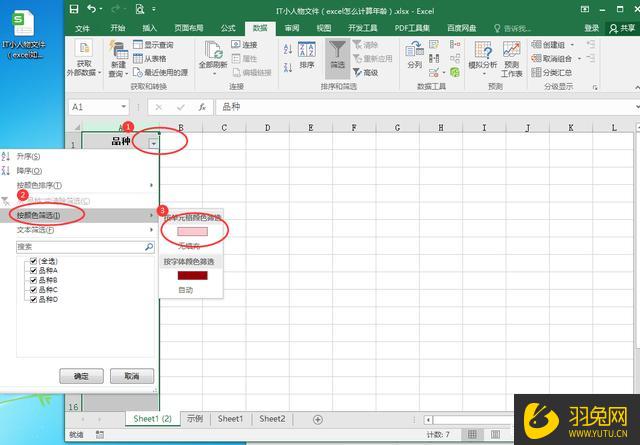
Task: Click the 取消 (Cancel) button
Action: coord(132,376)
